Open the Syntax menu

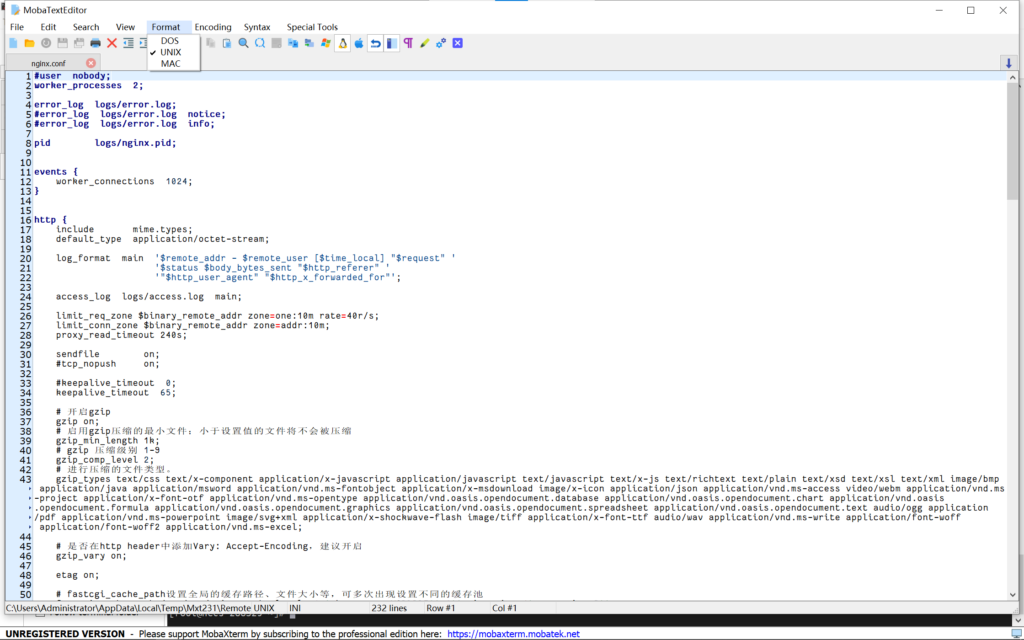[257, 27]
